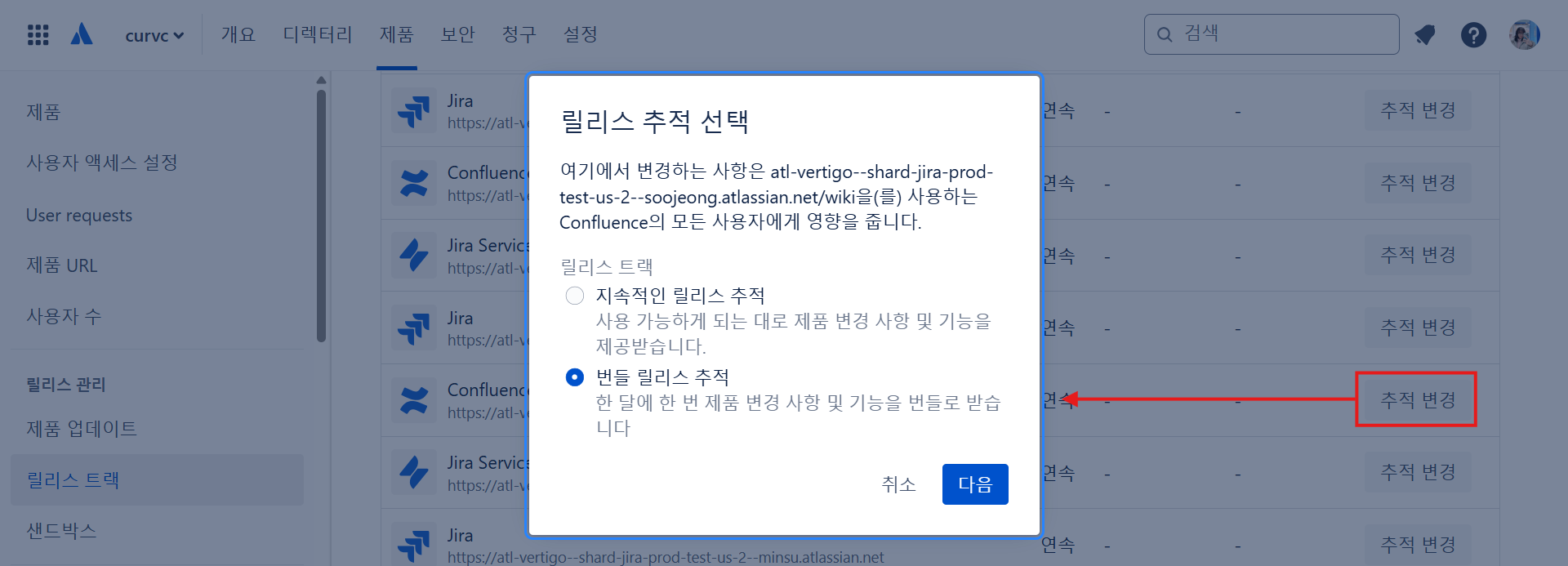1568x566 pixels.
Task: Click the first Confluence product icon
Action: pyautogui.click(x=414, y=184)
